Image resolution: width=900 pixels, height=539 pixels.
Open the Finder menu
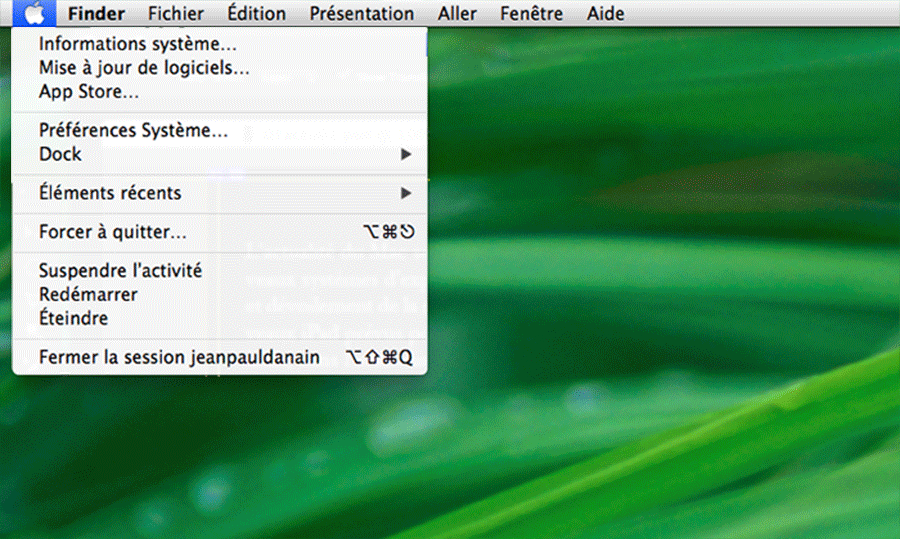point(96,14)
